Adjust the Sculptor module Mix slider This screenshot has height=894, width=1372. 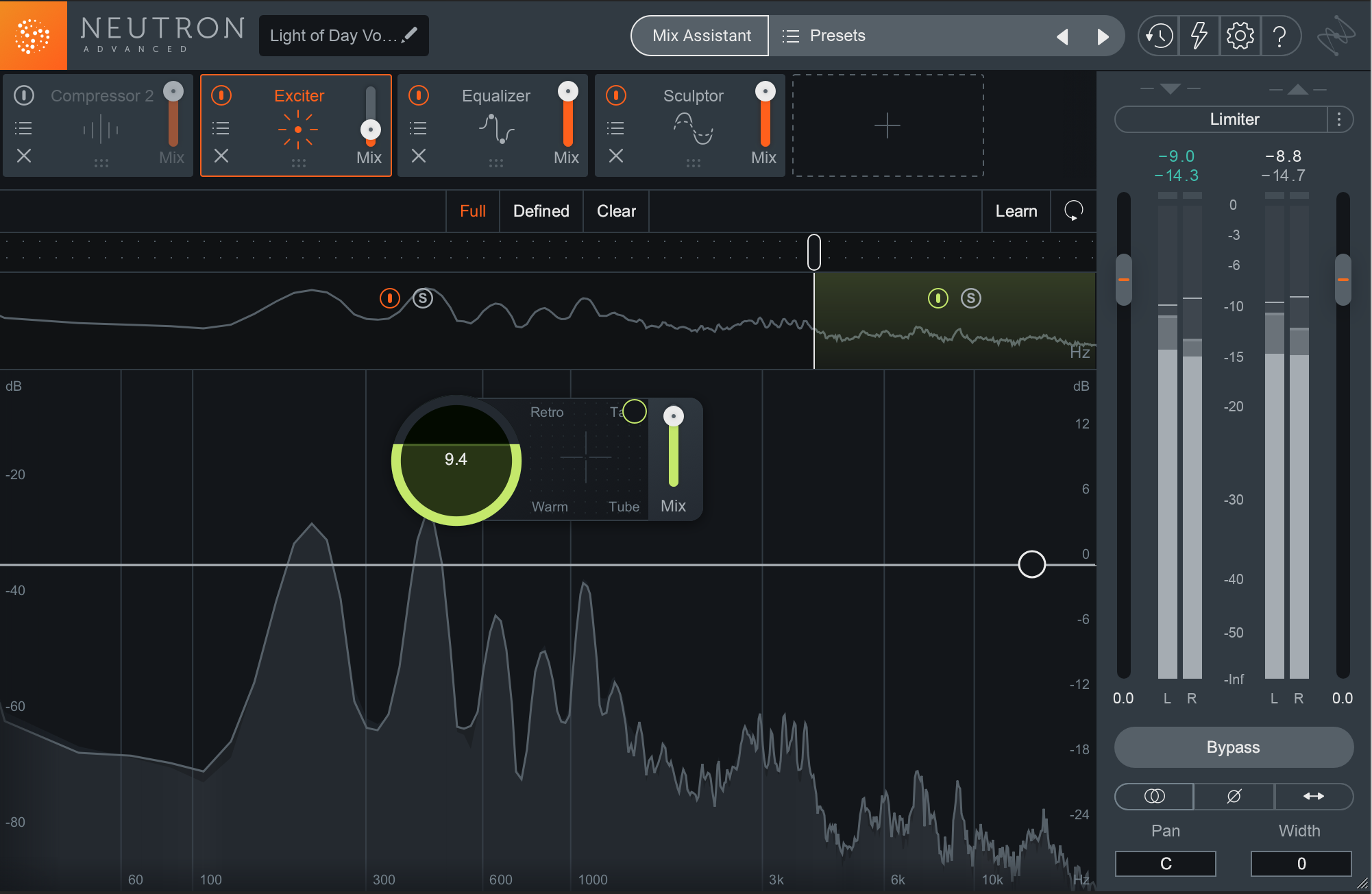[x=765, y=91]
